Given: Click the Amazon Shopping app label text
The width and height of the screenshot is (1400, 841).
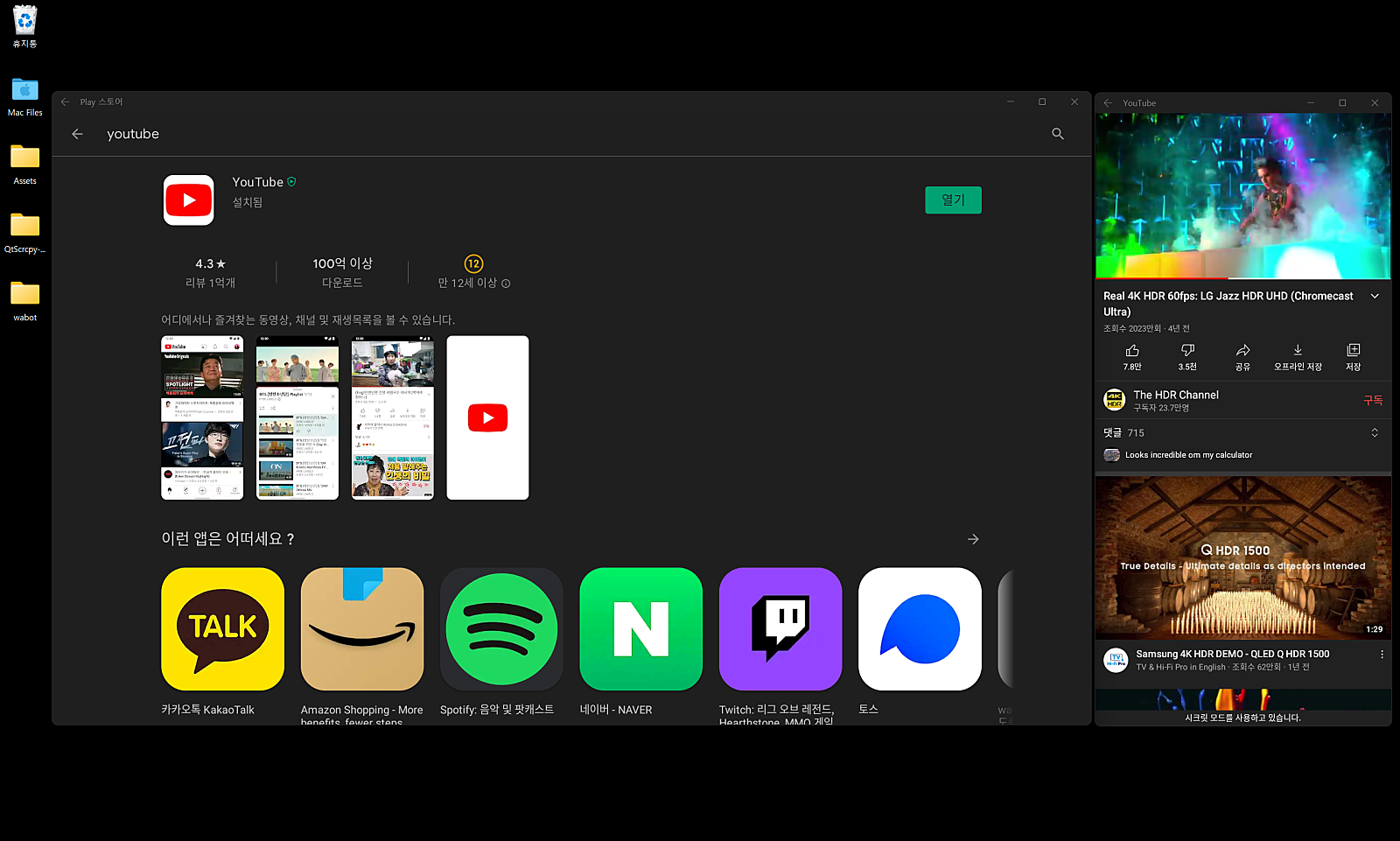Looking at the screenshot, I should pos(361,715).
